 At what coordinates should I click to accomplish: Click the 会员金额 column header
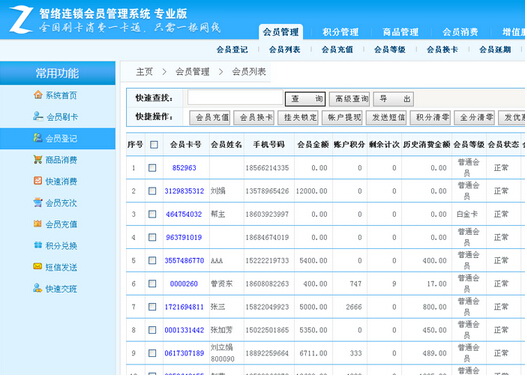[313, 145]
